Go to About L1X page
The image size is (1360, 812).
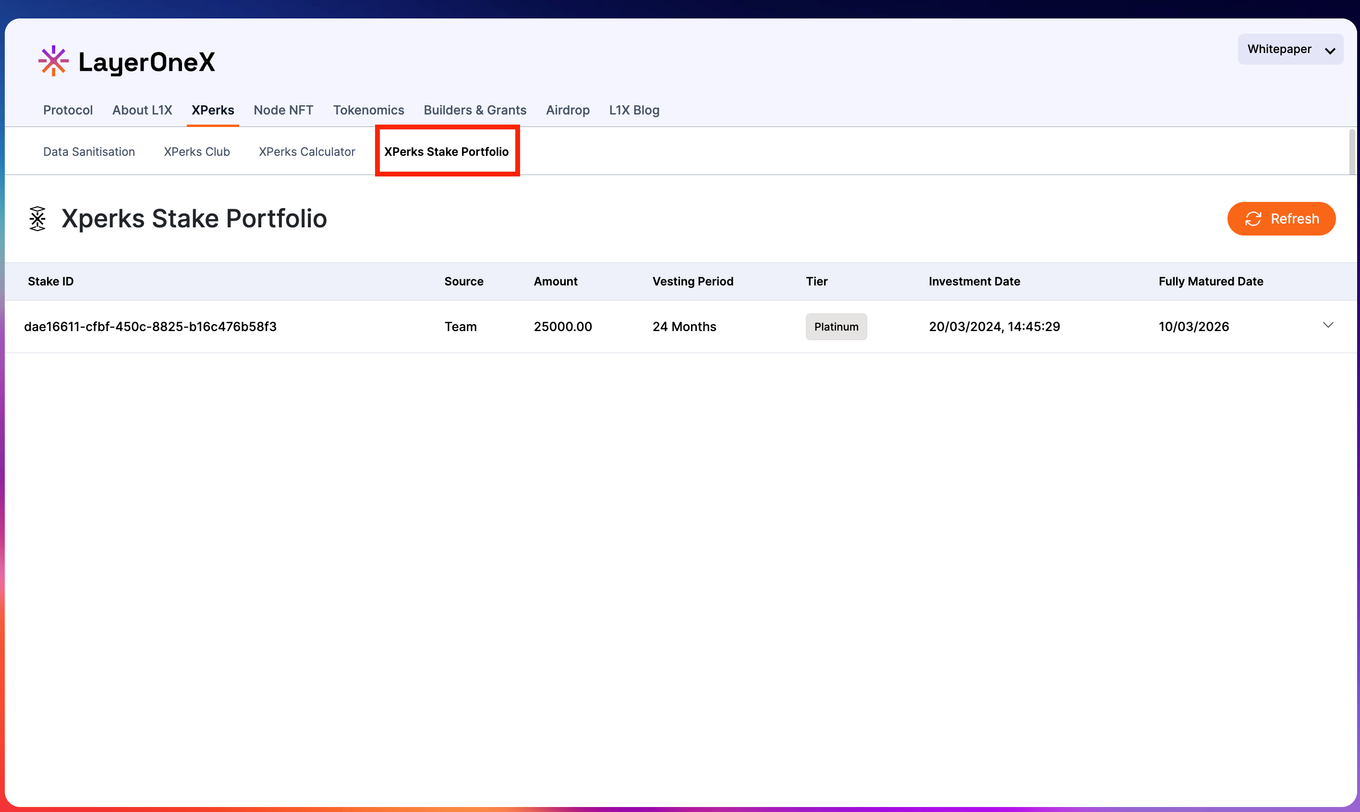[142, 110]
